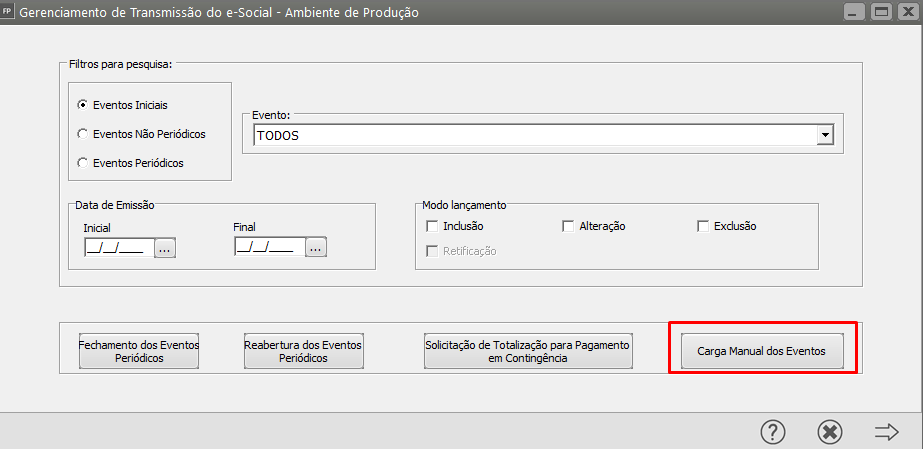The width and height of the screenshot is (923, 449).
Task: Click the Final date input field
Action: coord(268,247)
